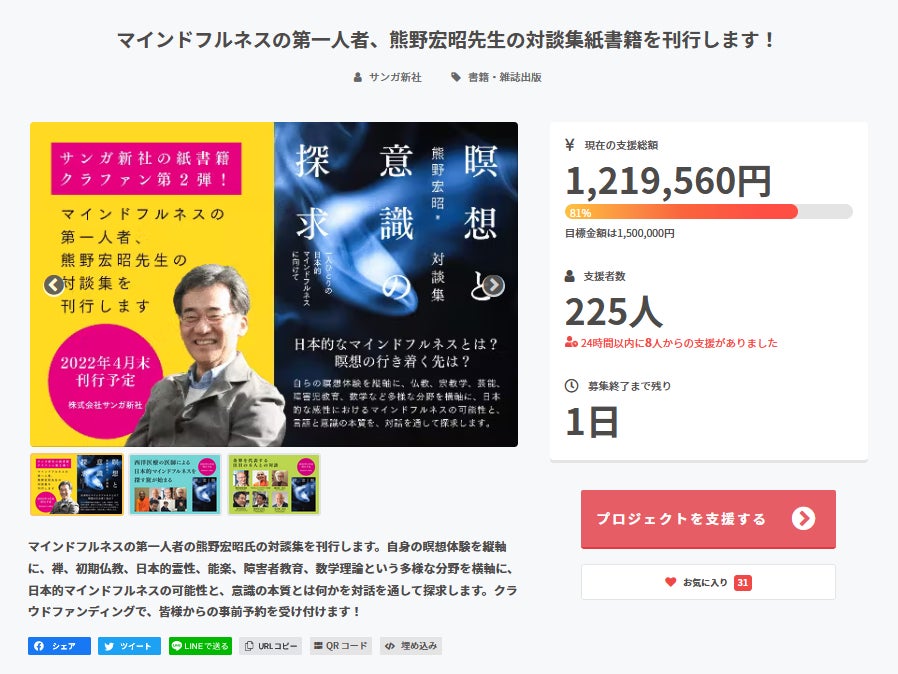Click プロジェクトを支援する button
This screenshot has height=674, width=898.
[708, 519]
